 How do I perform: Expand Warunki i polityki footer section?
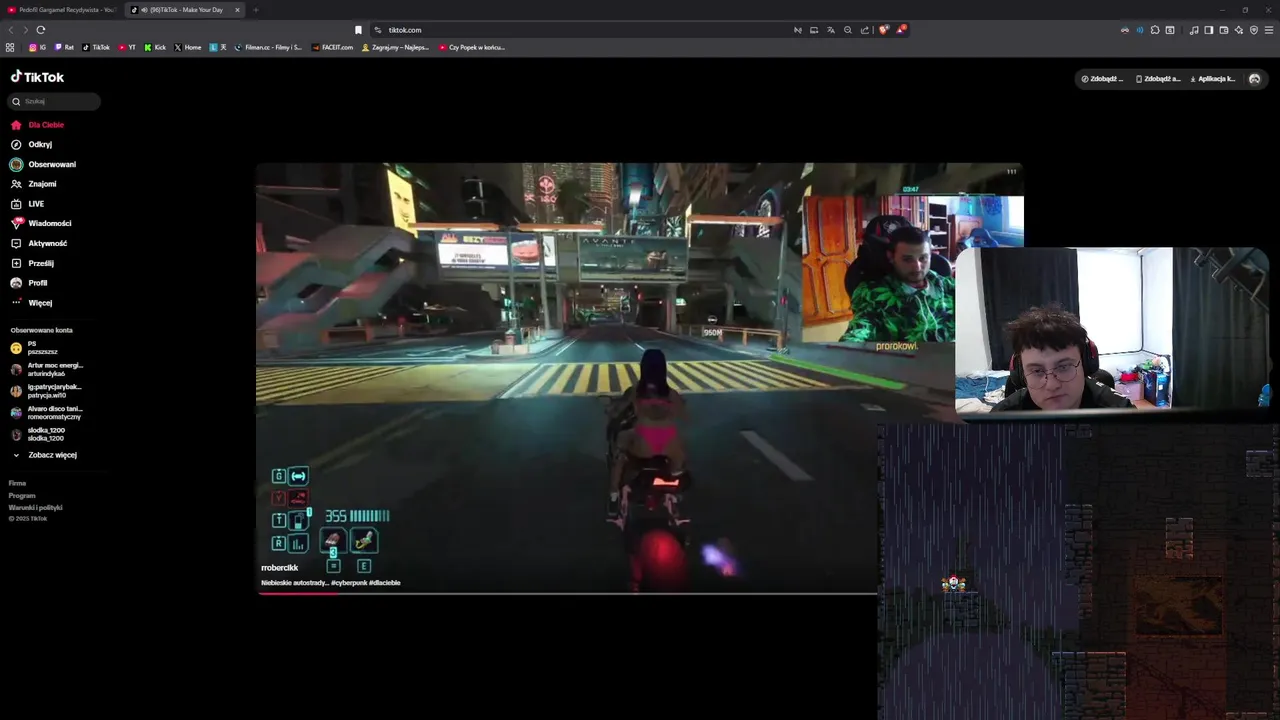click(x=36, y=507)
